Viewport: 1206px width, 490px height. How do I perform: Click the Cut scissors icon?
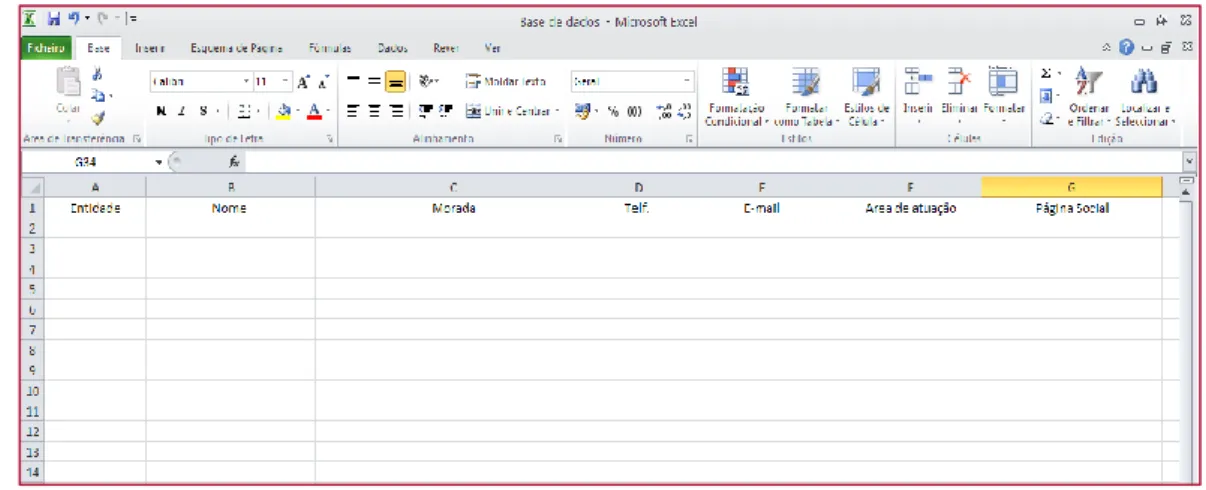(98, 74)
